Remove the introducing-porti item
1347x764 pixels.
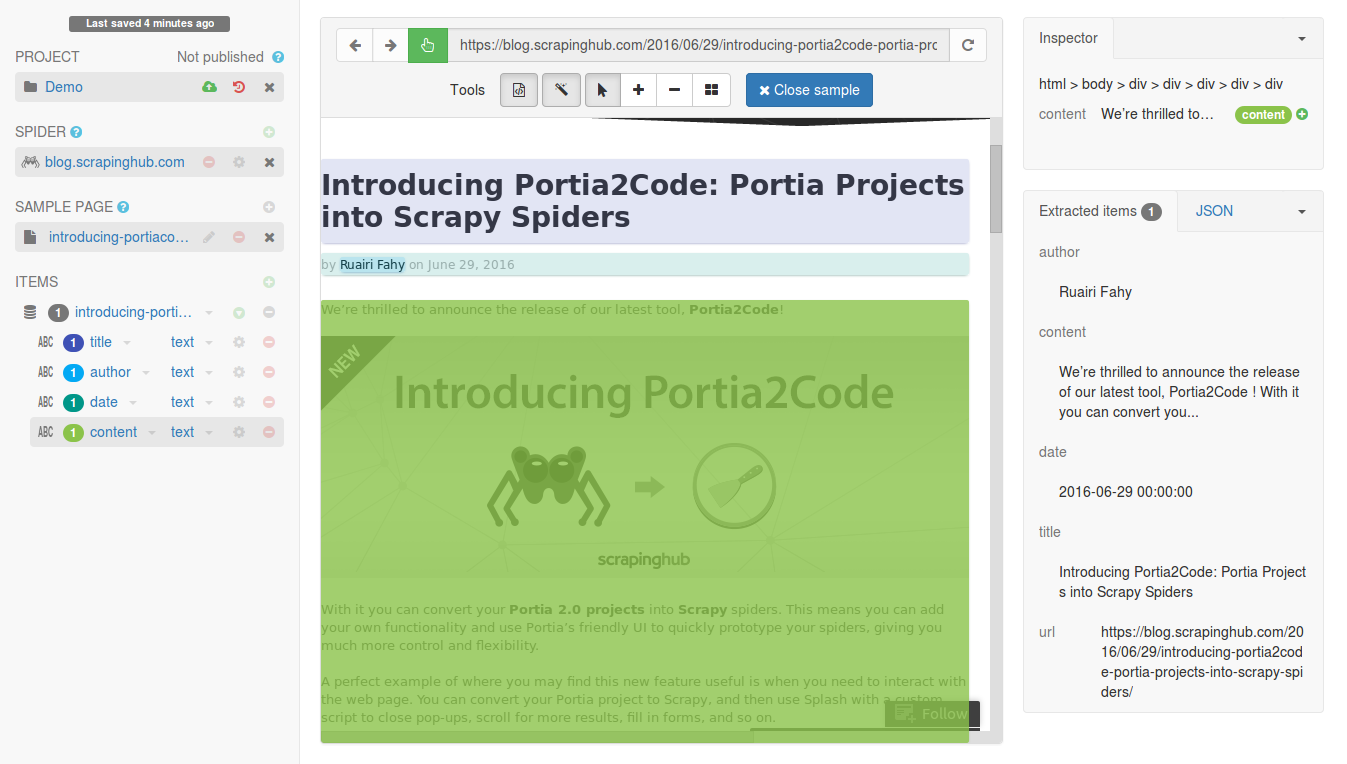pyautogui.click(x=269, y=312)
